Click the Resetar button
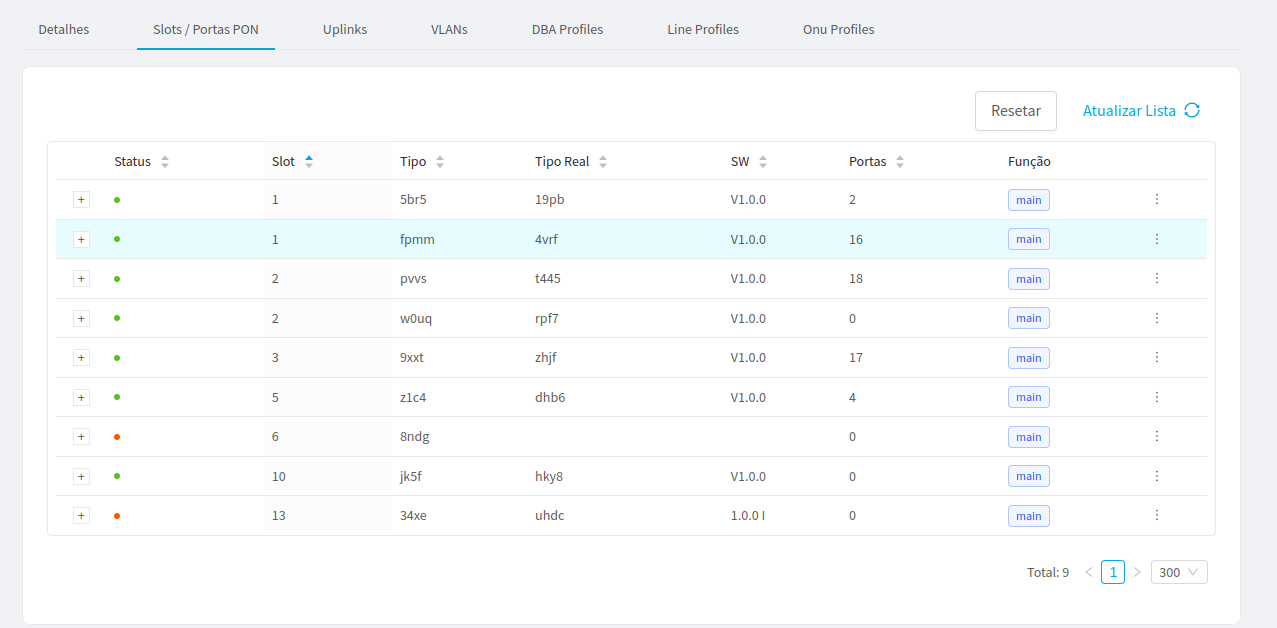 [1015, 111]
